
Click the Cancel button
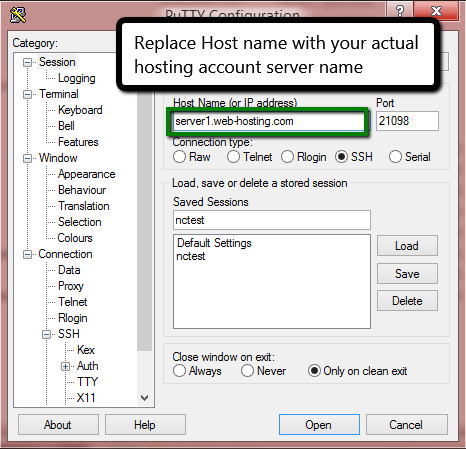click(x=407, y=425)
